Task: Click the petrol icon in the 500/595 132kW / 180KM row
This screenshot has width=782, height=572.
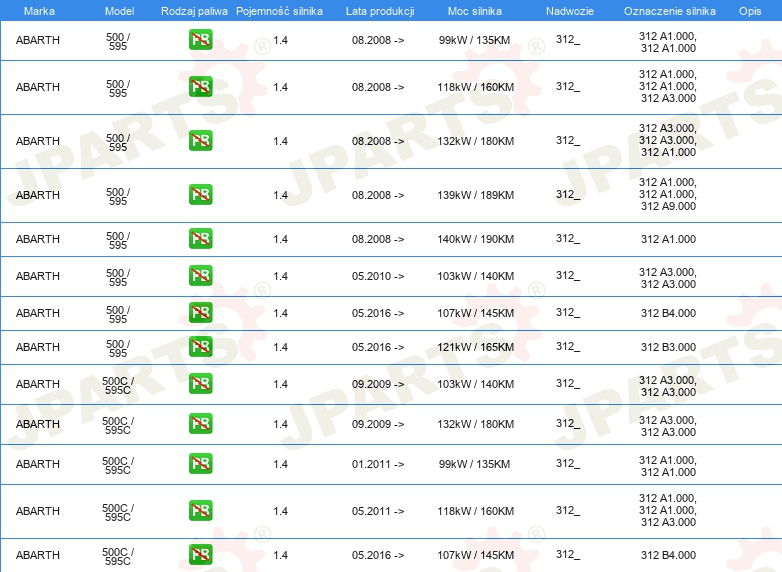Action: pyautogui.click(x=200, y=141)
